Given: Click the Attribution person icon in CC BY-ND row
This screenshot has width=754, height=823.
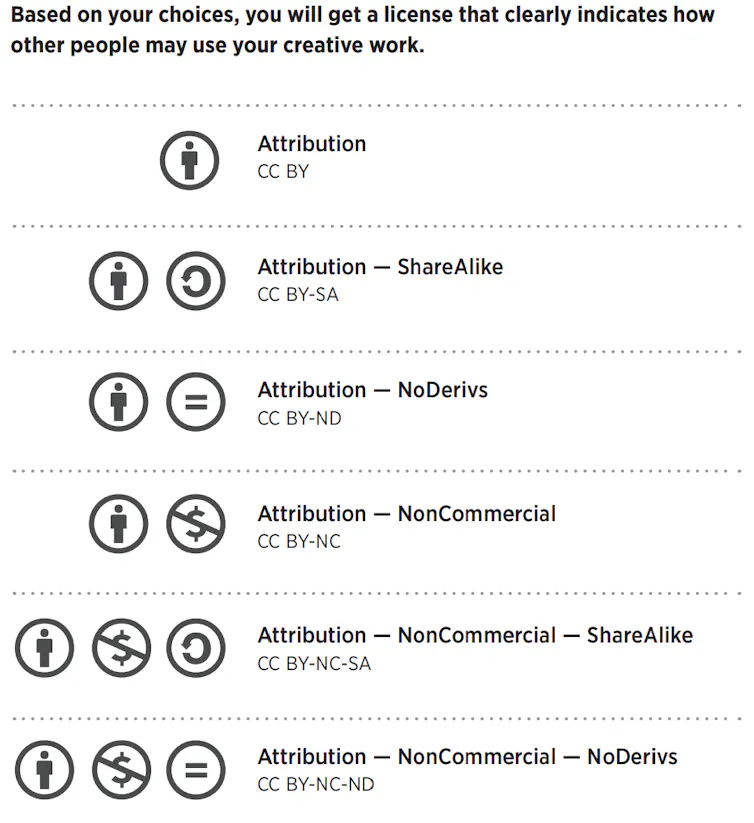Looking at the screenshot, I should 119,404.
